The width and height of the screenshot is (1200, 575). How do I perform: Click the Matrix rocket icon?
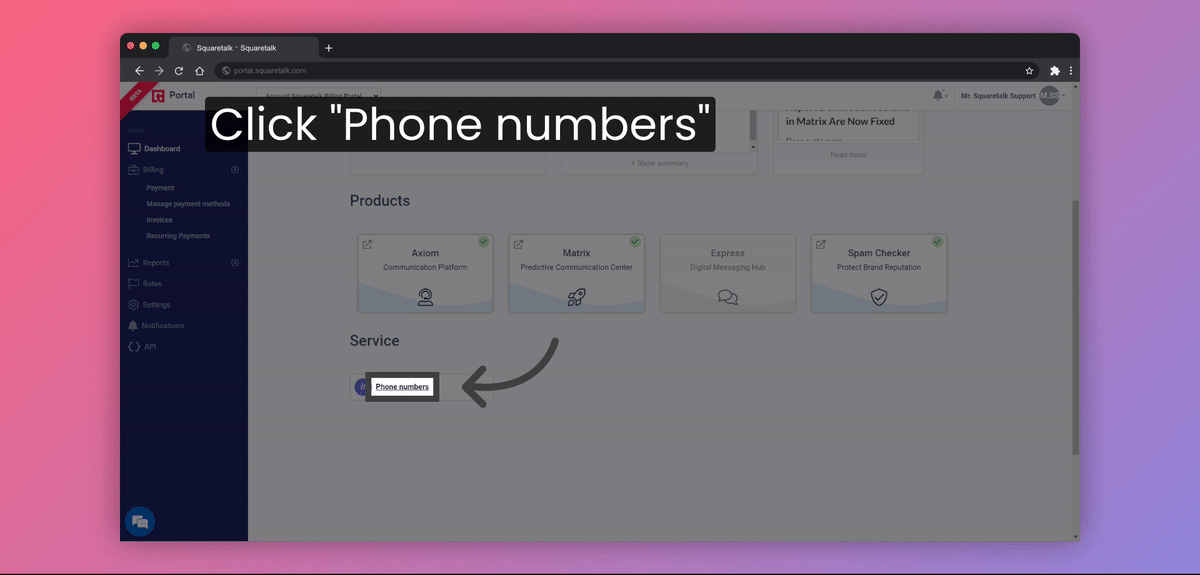pyautogui.click(x=576, y=297)
